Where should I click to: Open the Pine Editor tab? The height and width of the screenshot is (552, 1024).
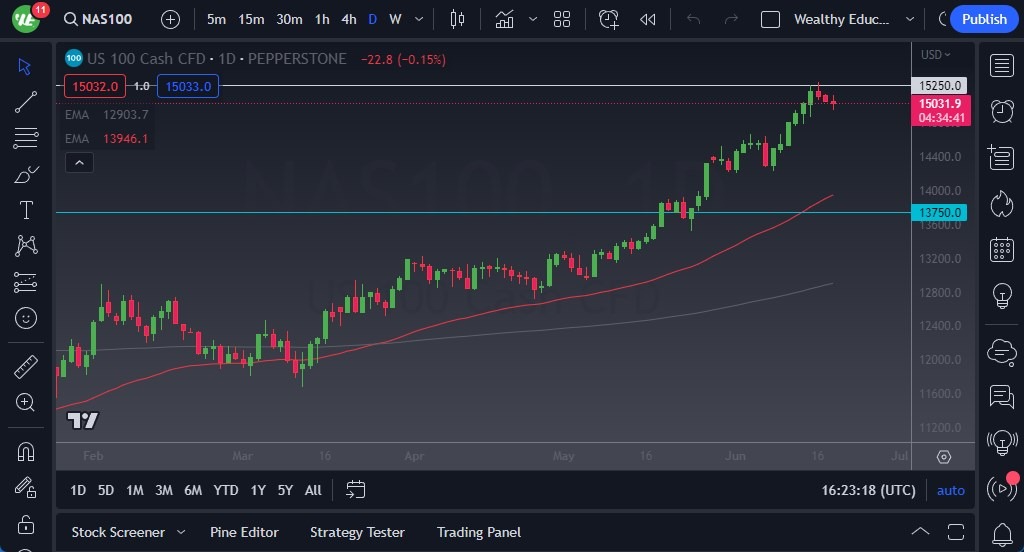point(244,532)
